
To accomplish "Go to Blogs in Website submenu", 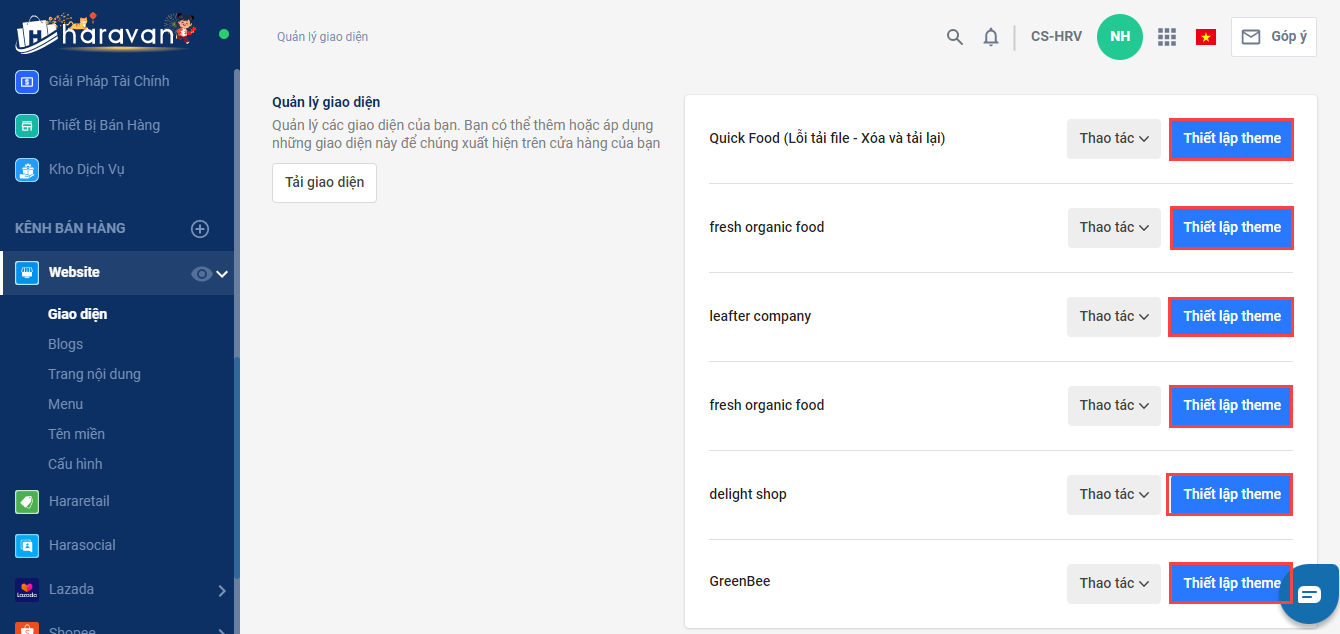I will point(65,344).
